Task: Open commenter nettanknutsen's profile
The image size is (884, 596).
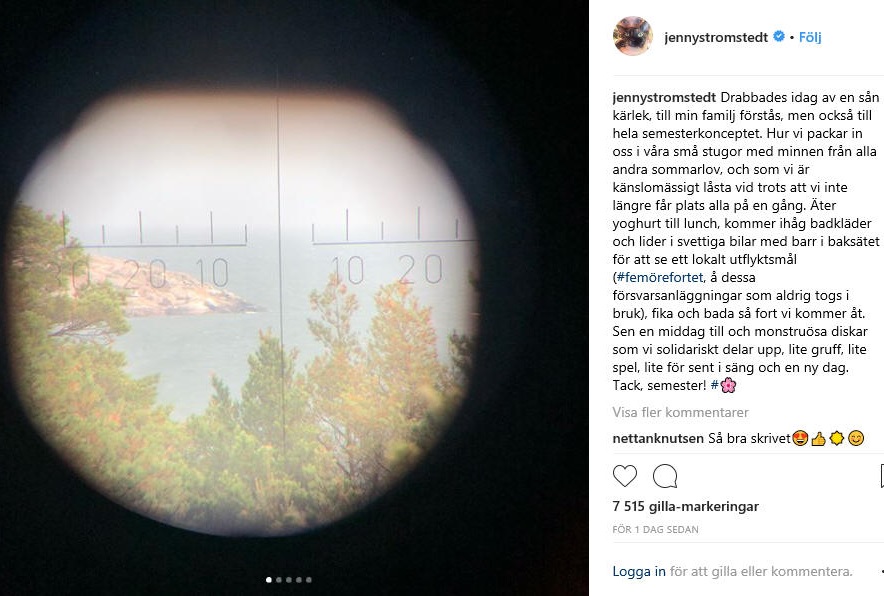Action: [658, 438]
